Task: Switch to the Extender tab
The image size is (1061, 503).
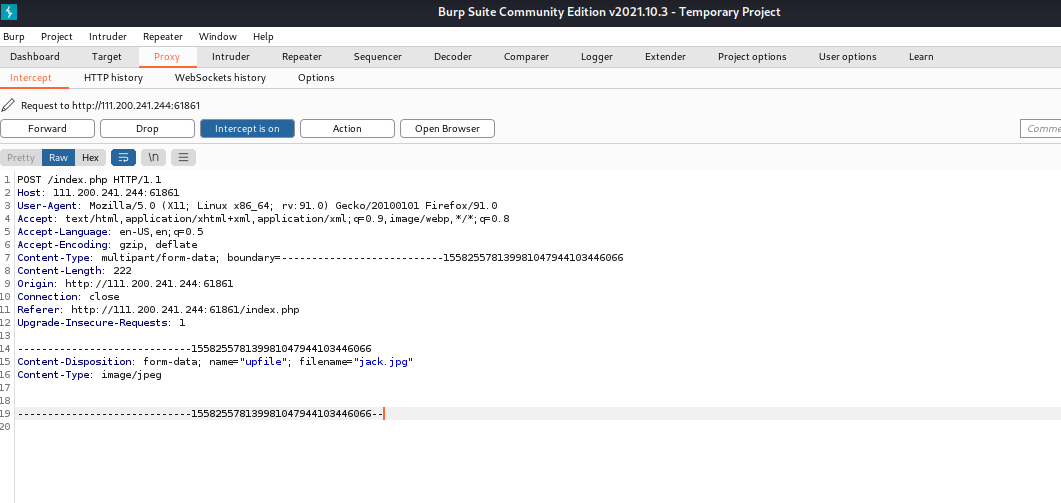Action: tap(665, 57)
